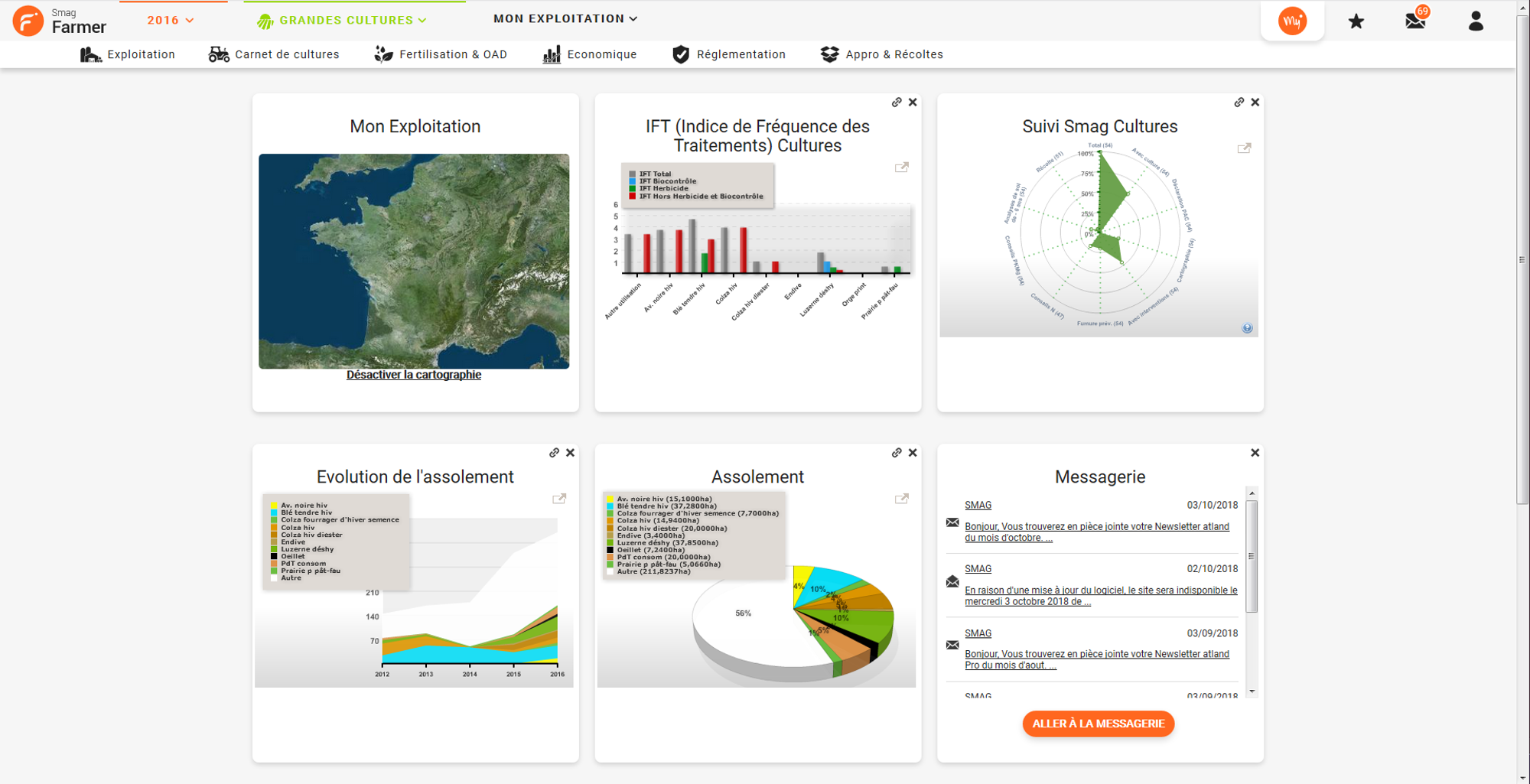Click the Luzerne déshy entry in Evolution legend
Screen dimensions: 1530x784
coord(301,549)
